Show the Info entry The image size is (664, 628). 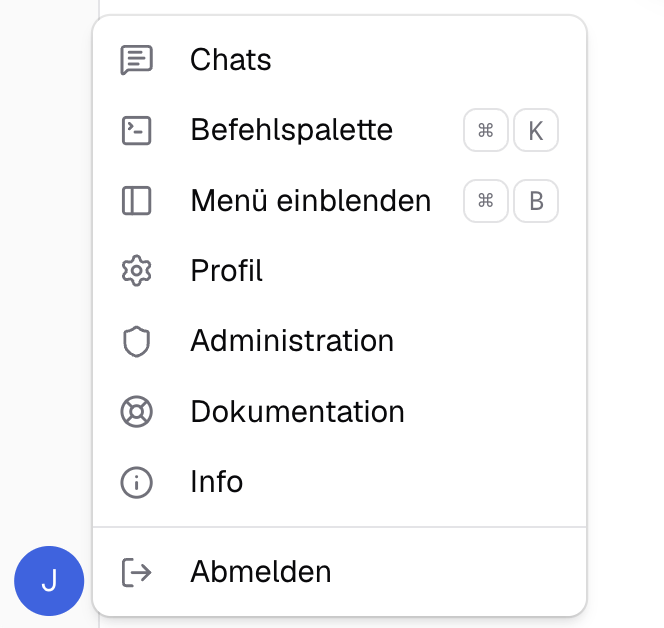coord(340,482)
